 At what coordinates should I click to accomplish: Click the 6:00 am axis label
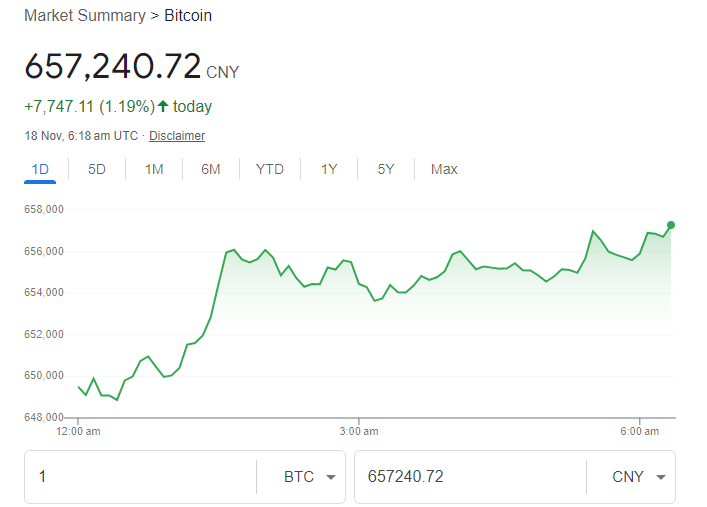[x=639, y=431]
